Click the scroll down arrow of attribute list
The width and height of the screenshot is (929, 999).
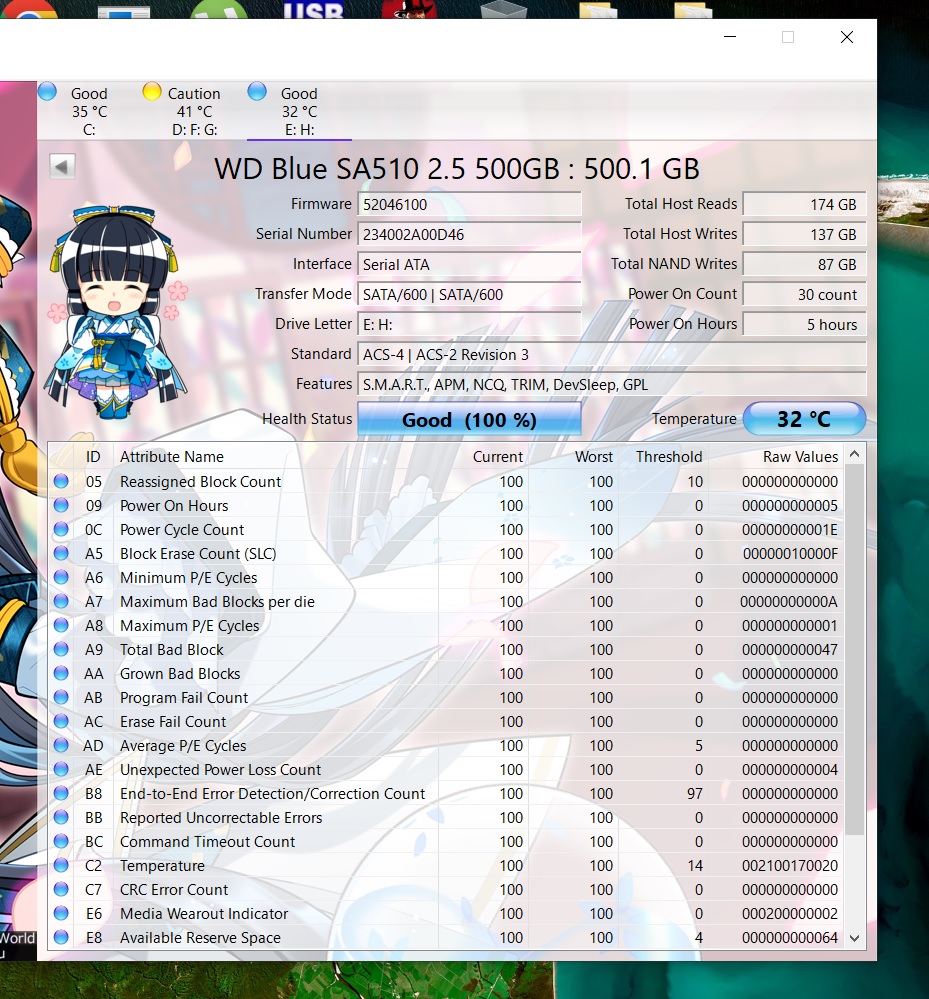click(855, 938)
